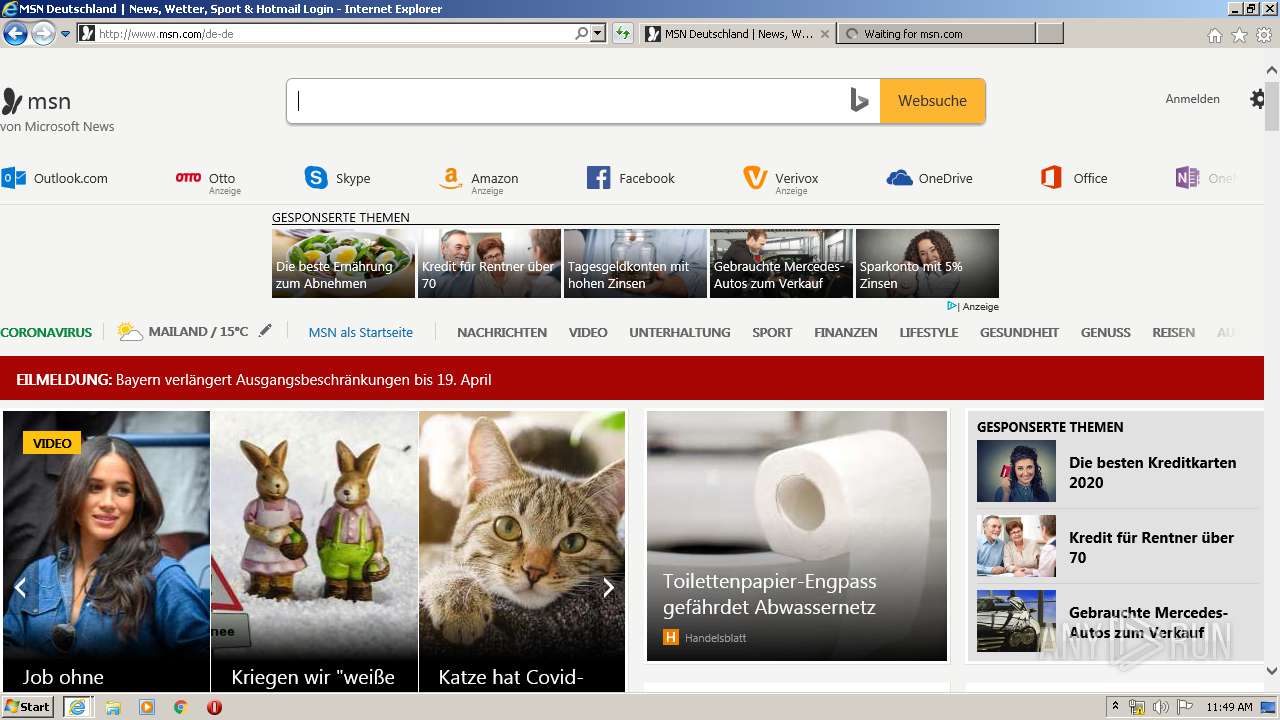Open the Office shortcut
The image size is (1280, 720).
coord(1074,178)
